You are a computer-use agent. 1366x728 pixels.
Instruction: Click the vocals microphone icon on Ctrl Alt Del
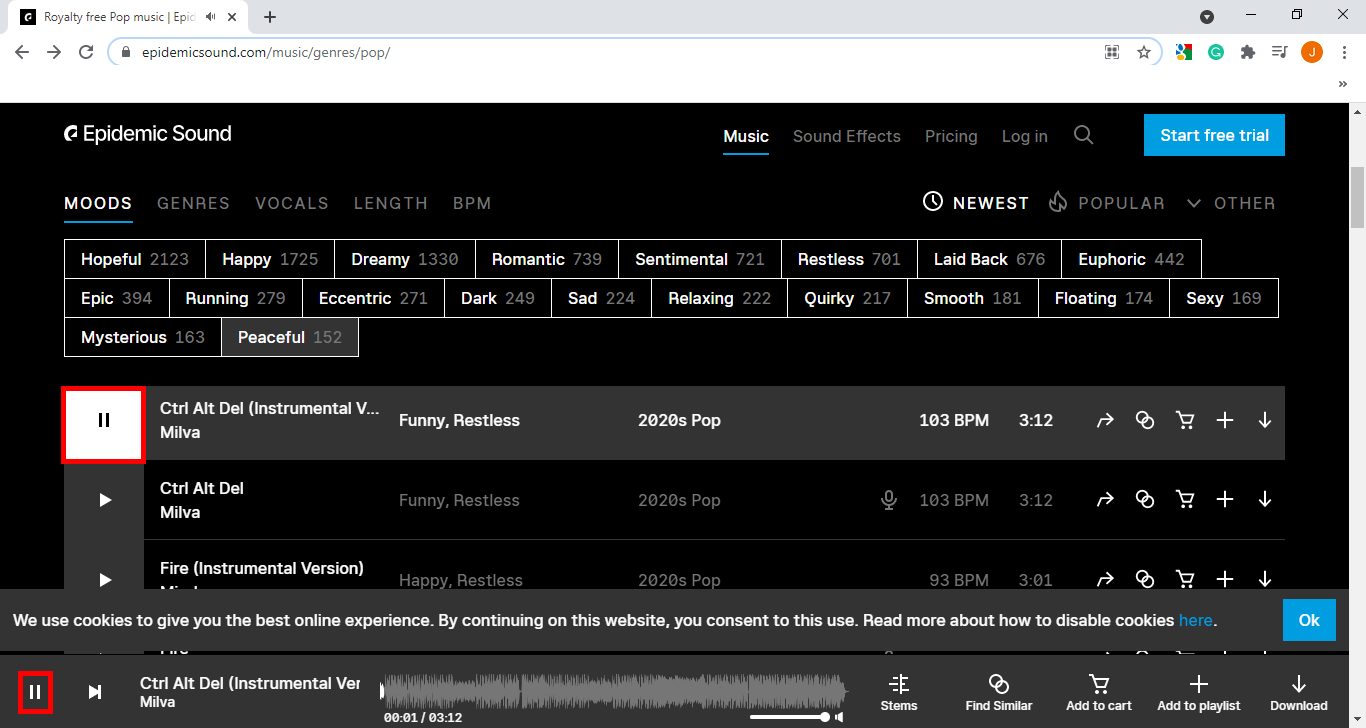(x=888, y=500)
